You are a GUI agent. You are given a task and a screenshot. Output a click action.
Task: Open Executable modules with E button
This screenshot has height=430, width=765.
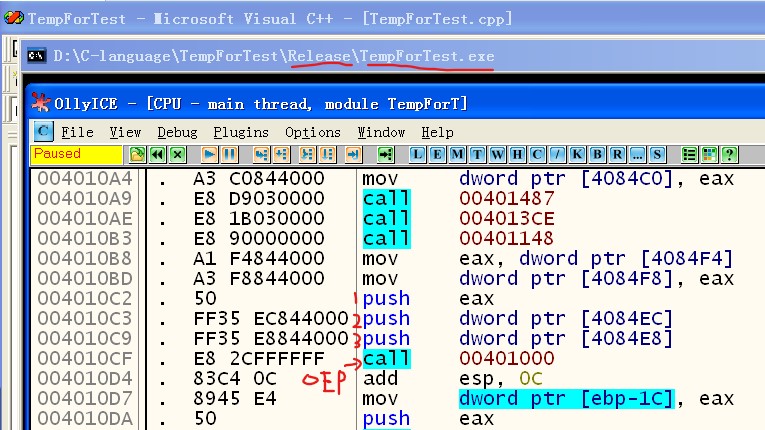pyautogui.click(x=437, y=154)
